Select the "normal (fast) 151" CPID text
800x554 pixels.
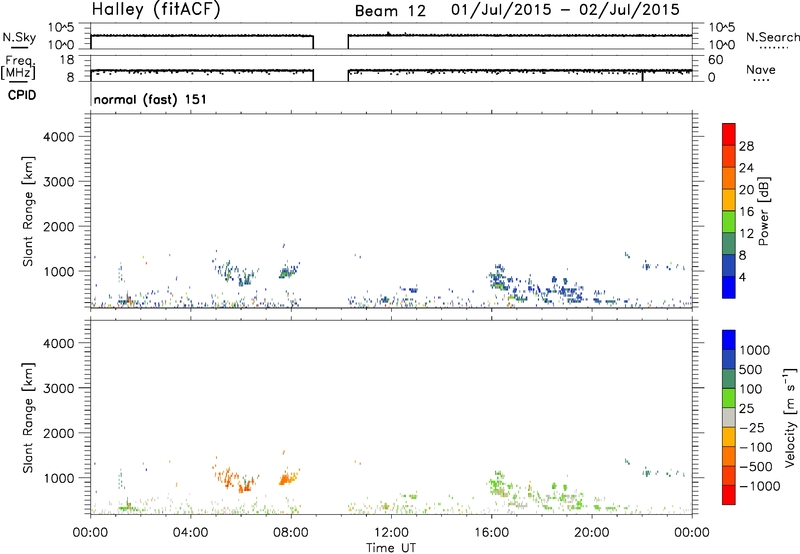150,99
